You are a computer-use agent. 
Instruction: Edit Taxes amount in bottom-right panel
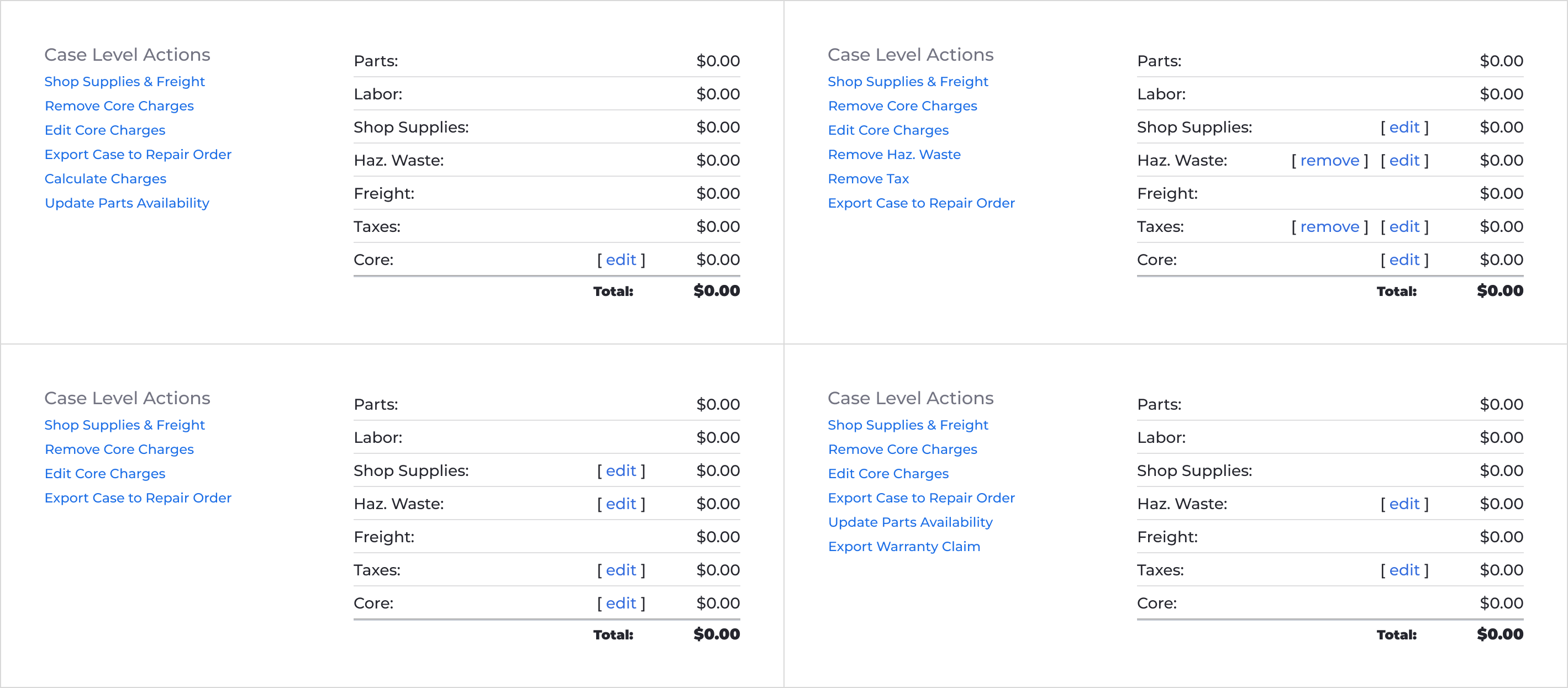1404,570
